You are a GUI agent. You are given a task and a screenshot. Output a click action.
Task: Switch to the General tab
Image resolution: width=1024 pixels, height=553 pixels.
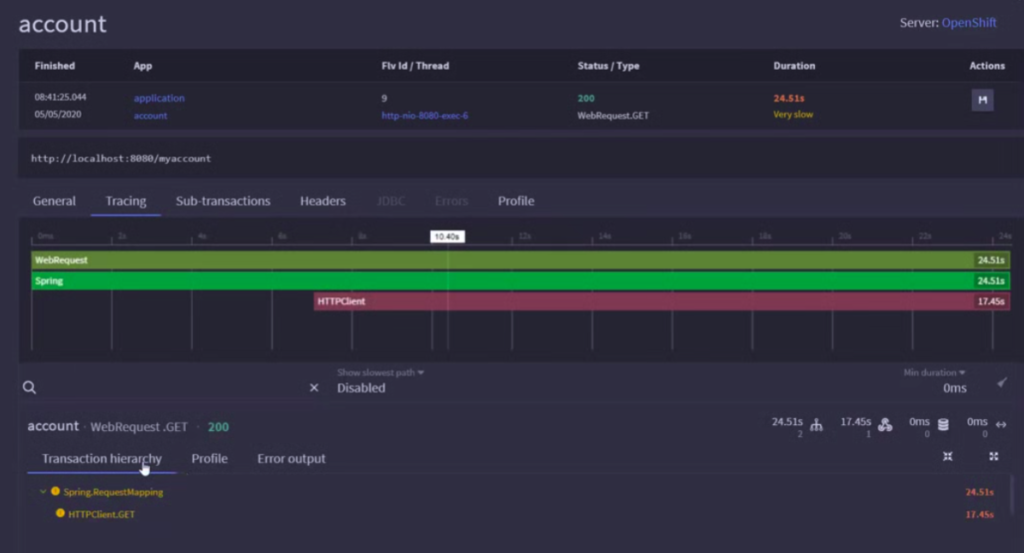(x=54, y=201)
